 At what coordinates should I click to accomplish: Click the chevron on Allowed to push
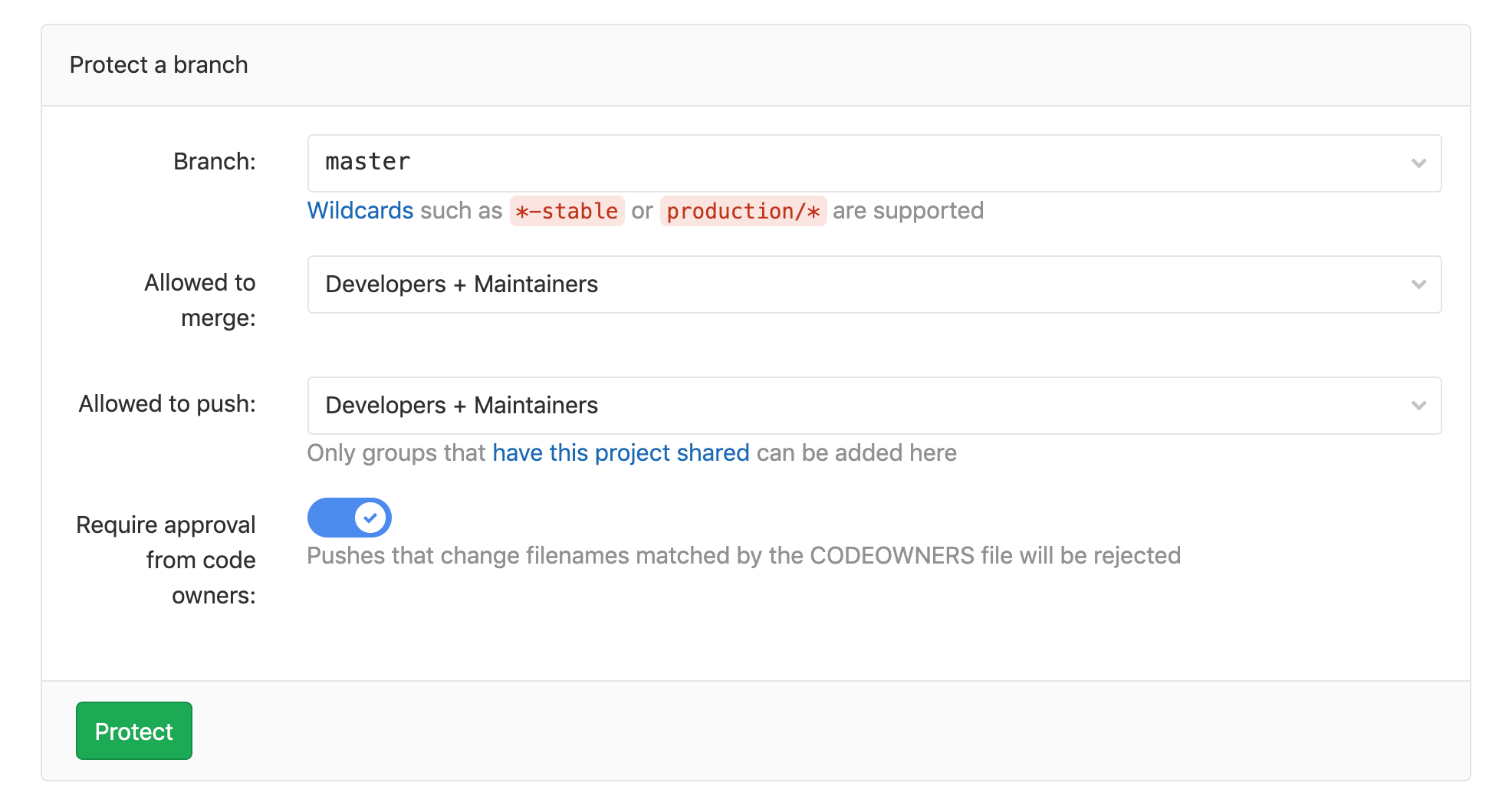pos(1418,405)
